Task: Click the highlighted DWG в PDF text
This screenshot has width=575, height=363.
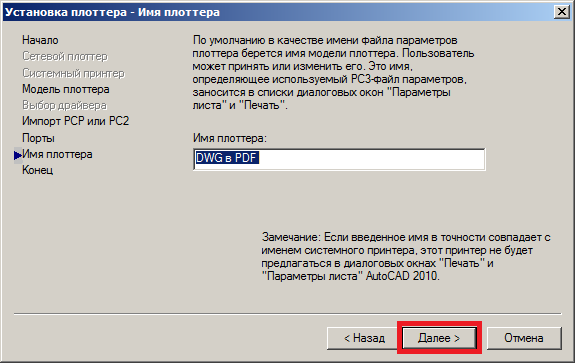Action: [x=227, y=158]
